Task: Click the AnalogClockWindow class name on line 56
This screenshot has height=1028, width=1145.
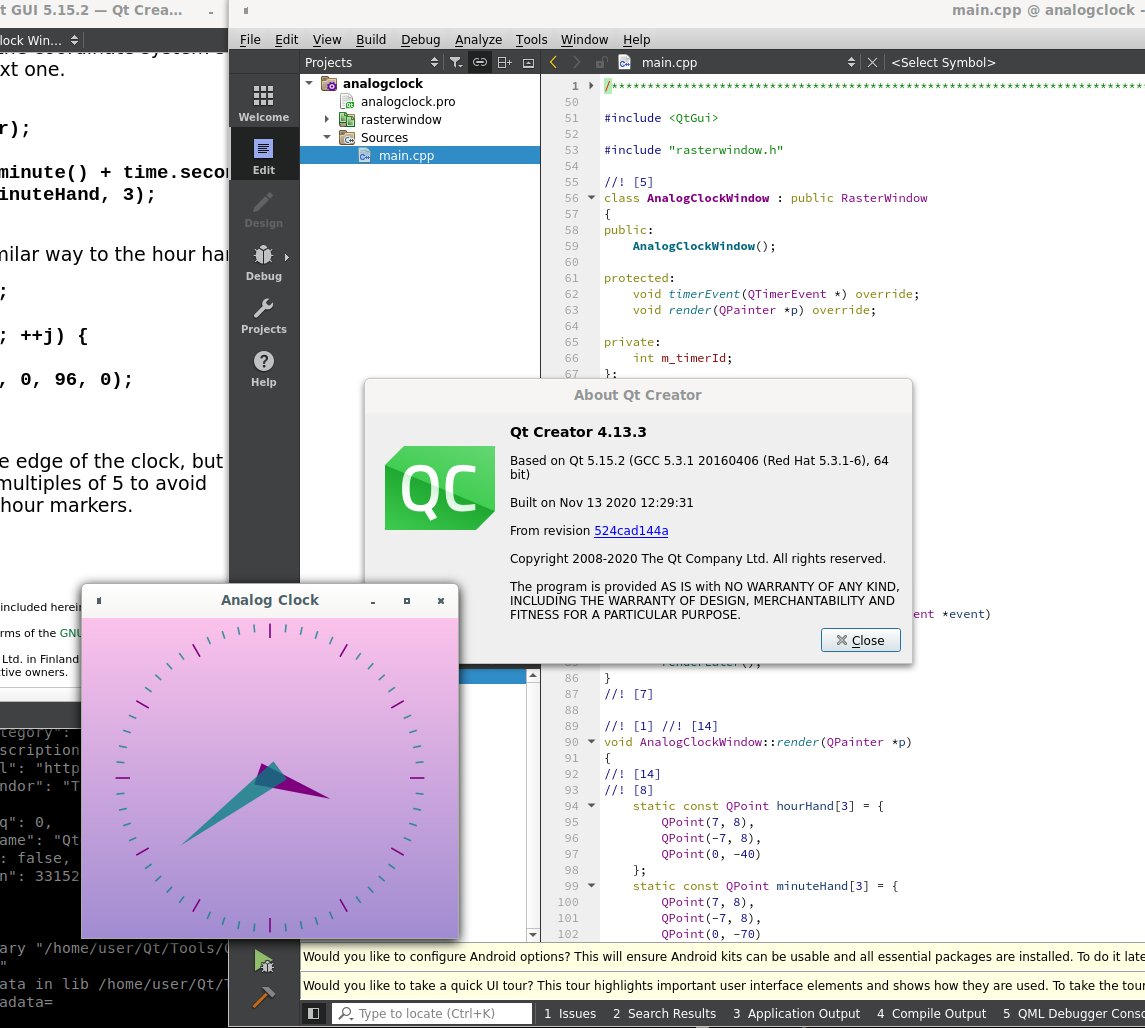Action: point(708,198)
